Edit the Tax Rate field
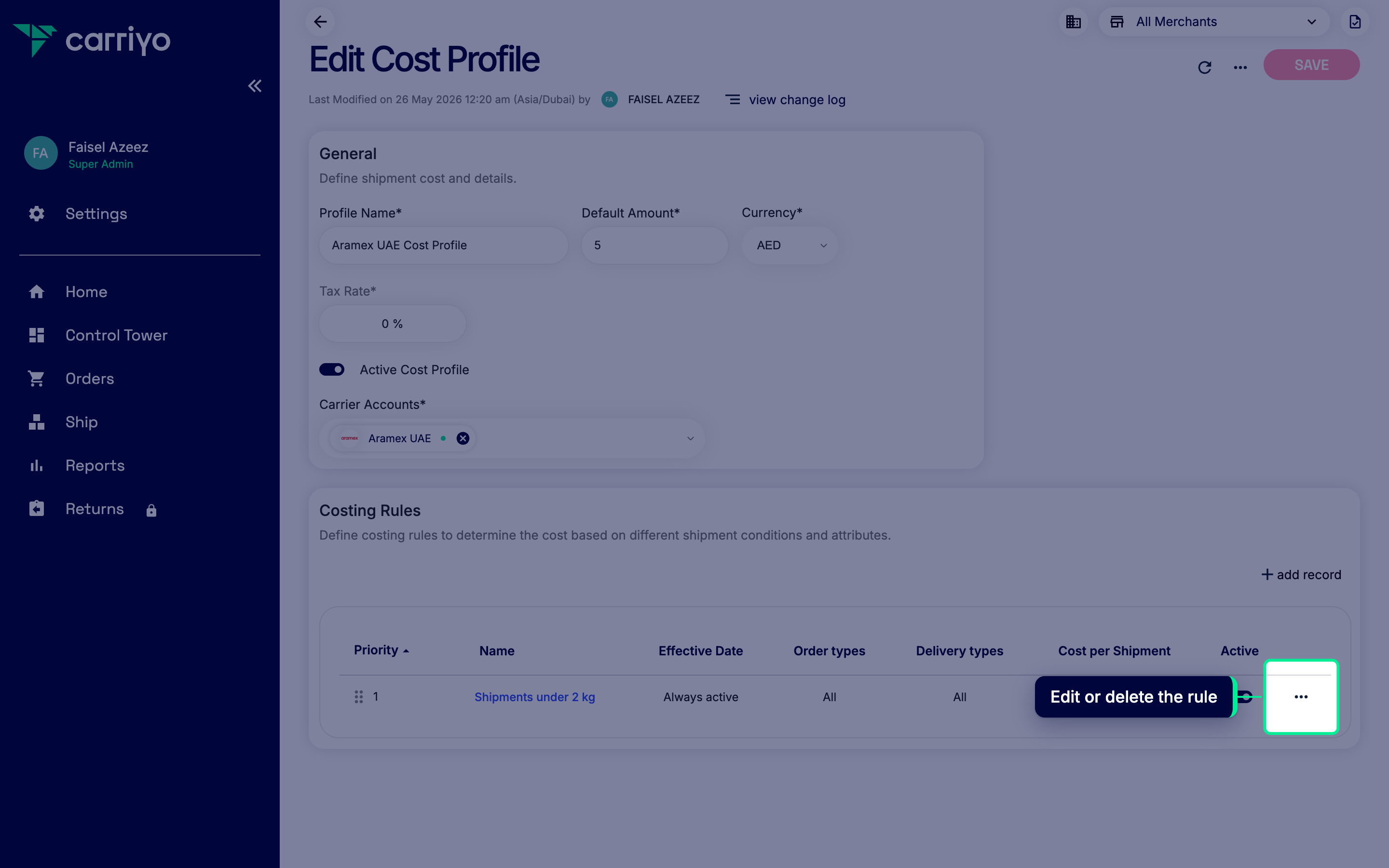Image resolution: width=1389 pixels, height=868 pixels. [x=393, y=324]
